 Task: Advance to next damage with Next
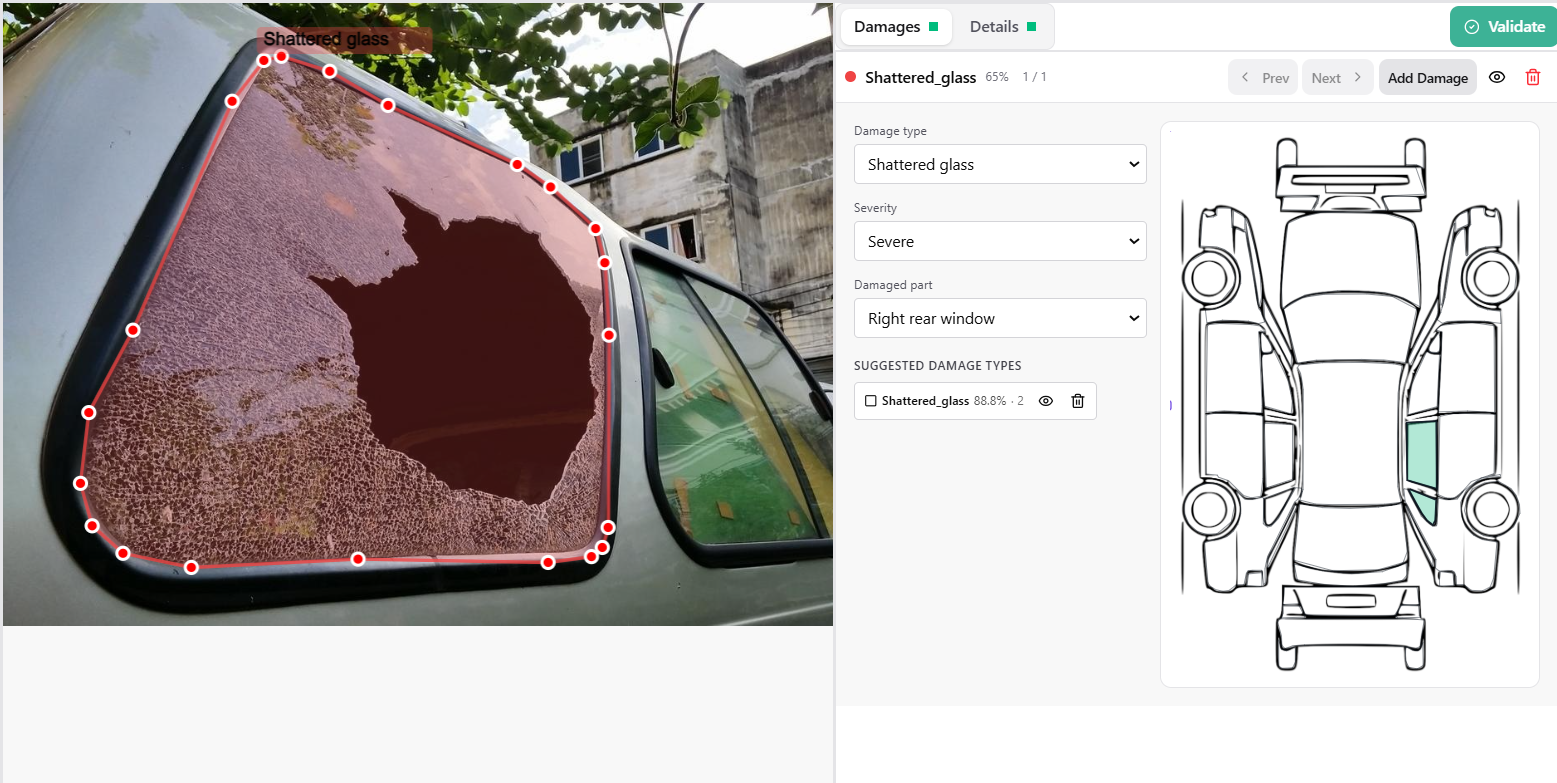coord(1337,78)
